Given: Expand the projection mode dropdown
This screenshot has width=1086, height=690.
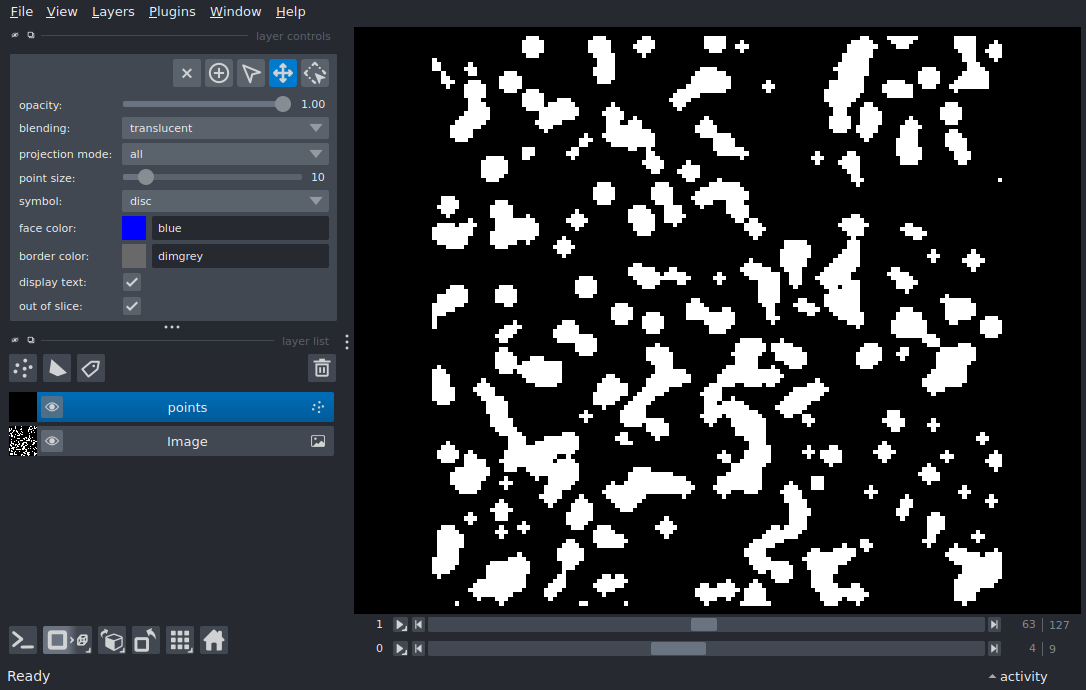Looking at the screenshot, I should [225, 154].
